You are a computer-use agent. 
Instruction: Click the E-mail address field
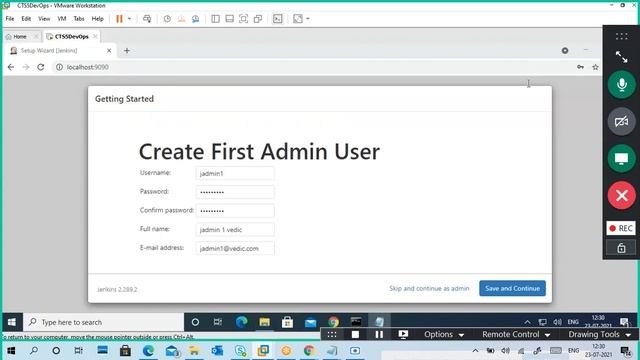(x=235, y=248)
